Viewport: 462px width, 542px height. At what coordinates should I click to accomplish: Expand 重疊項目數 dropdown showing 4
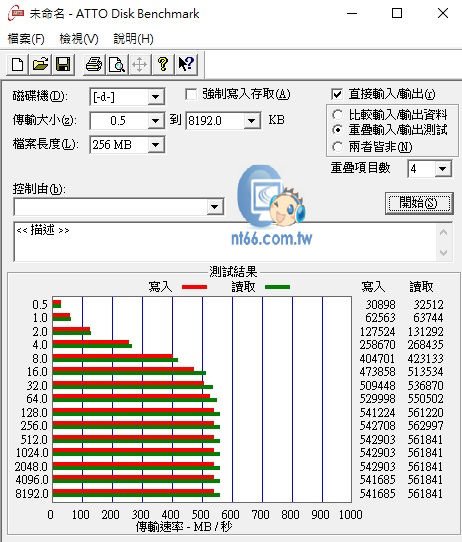pyautogui.click(x=443, y=169)
